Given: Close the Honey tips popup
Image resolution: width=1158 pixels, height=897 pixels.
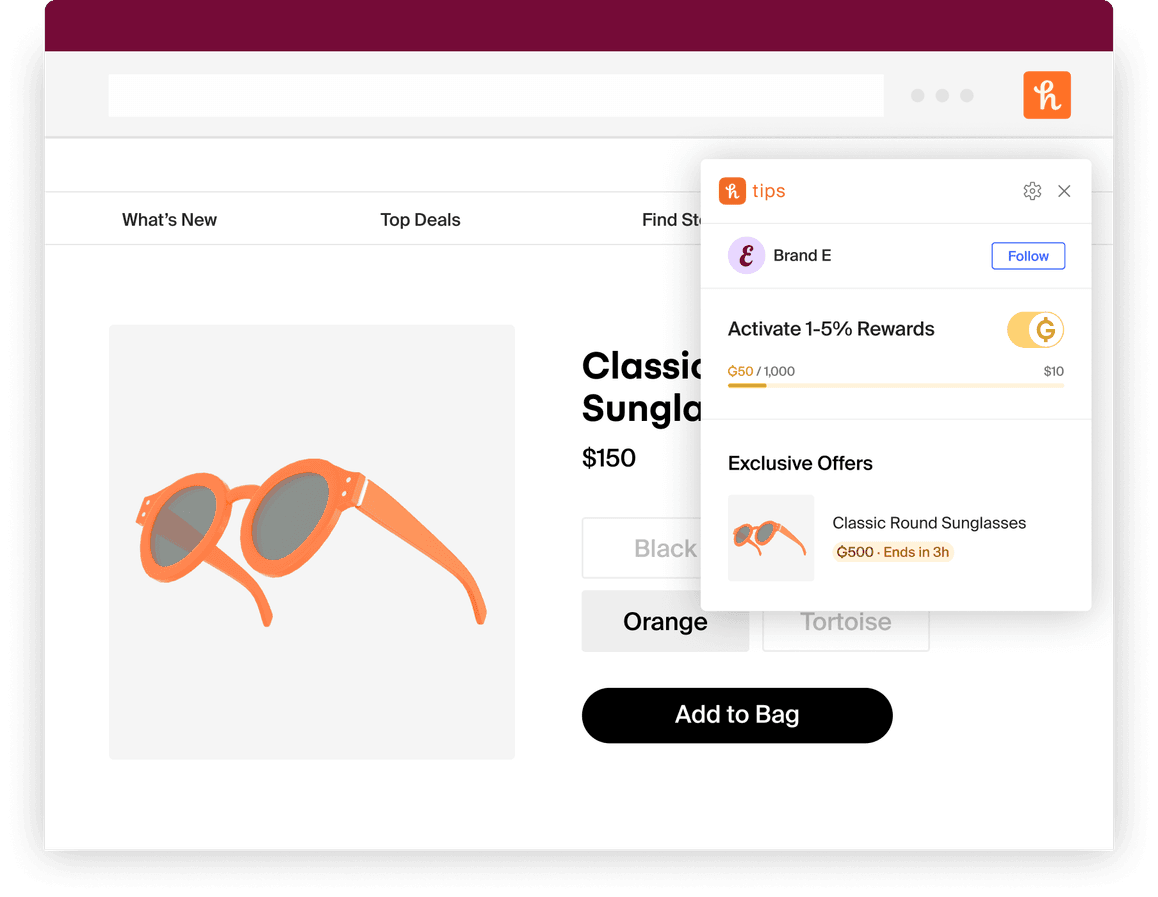Looking at the screenshot, I should (x=1063, y=191).
